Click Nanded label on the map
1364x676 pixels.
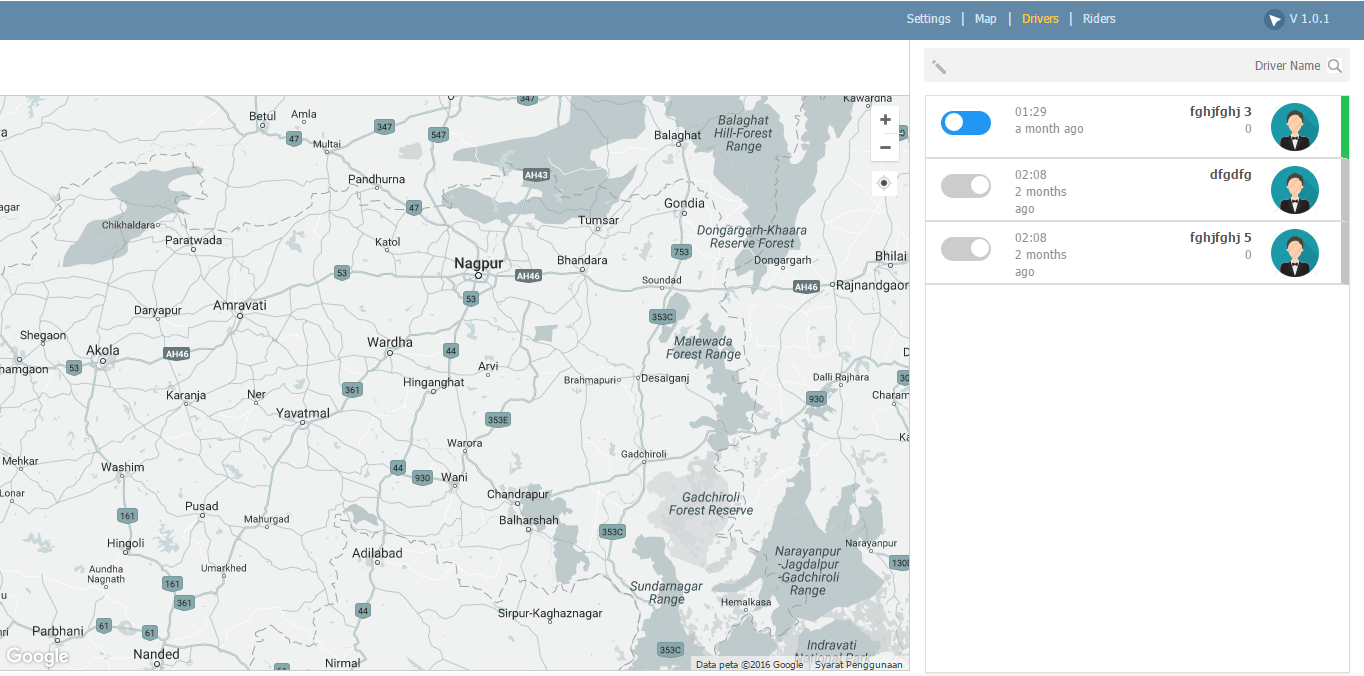tap(157, 654)
